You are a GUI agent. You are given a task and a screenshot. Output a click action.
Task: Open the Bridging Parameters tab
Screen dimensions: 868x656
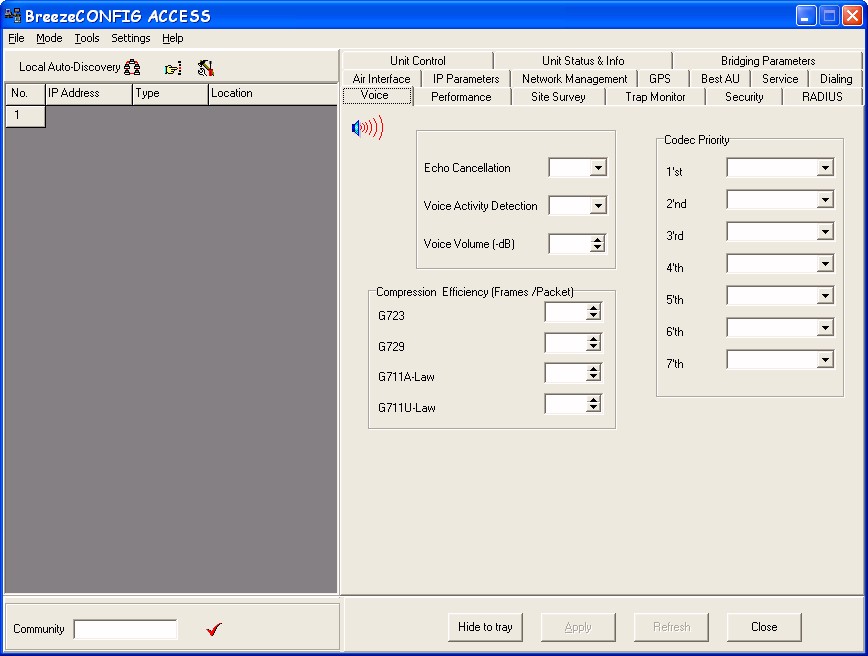tap(767, 61)
